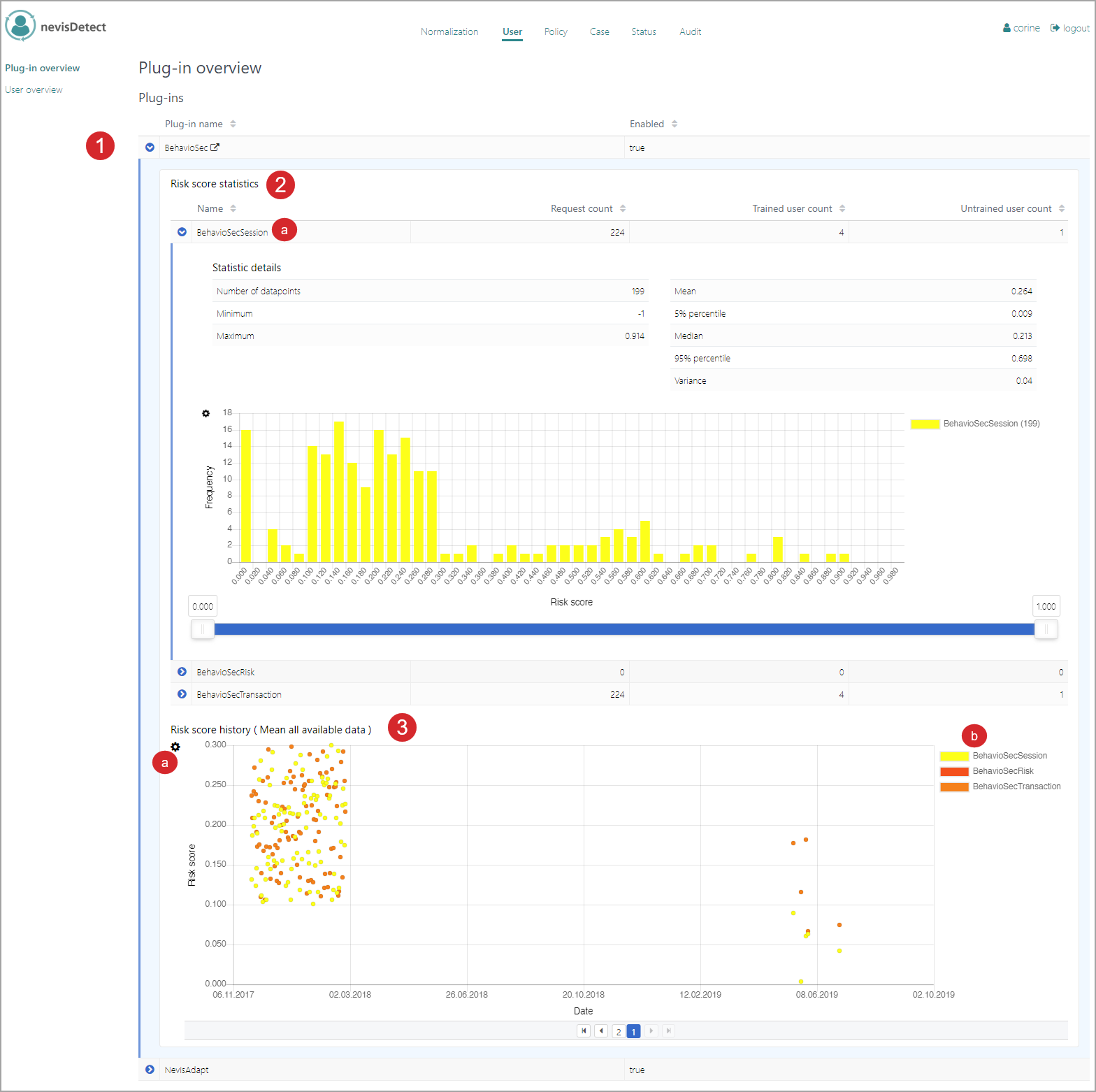
Task: Collapse the BehavioSec plug-in row
Action: [x=150, y=148]
